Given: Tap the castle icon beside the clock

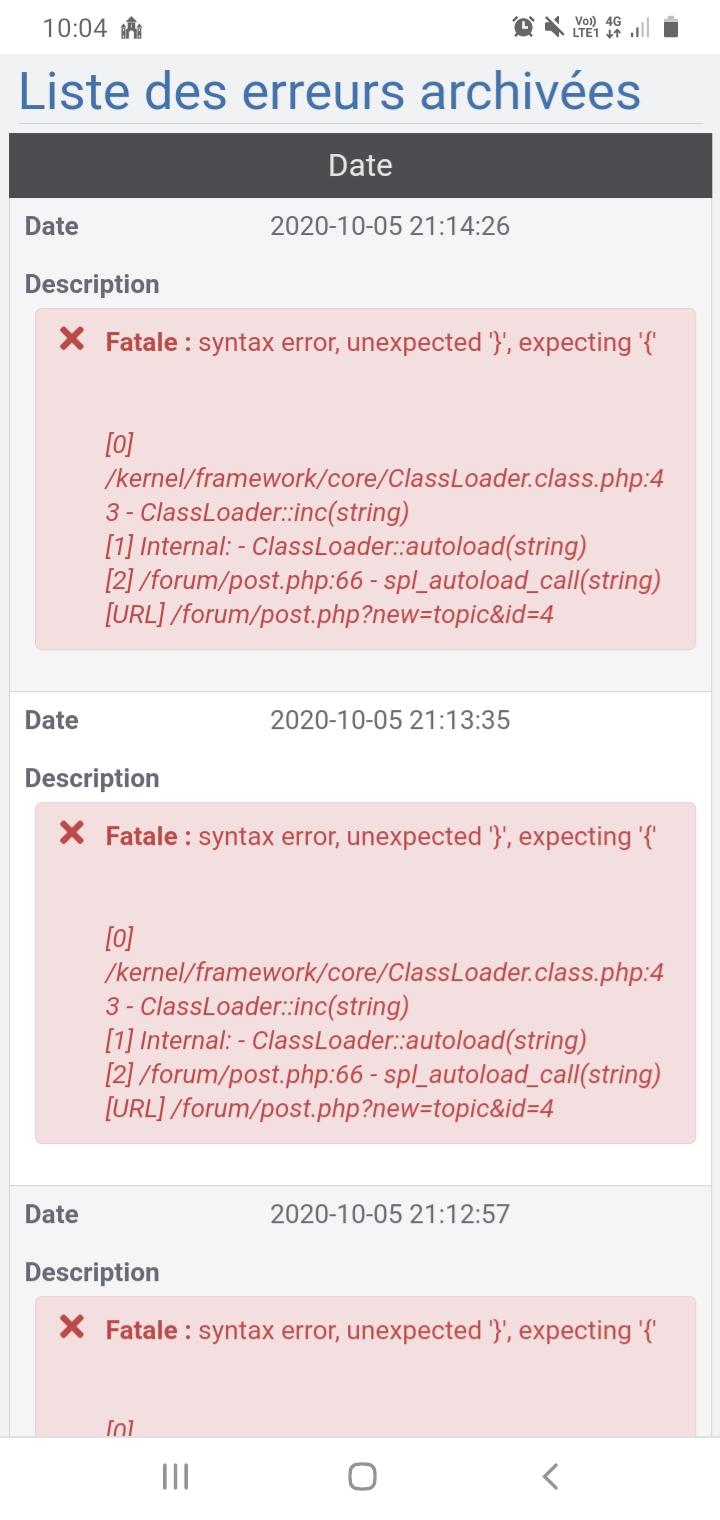Looking at the screenshot, I should [129, 28].
